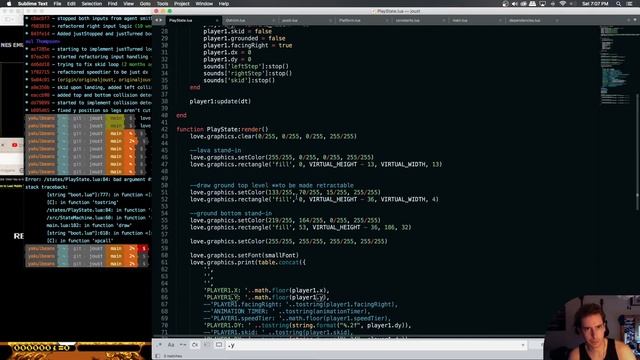Open the Goto menu
640x360 pixels.
click(x=145, y=4)
